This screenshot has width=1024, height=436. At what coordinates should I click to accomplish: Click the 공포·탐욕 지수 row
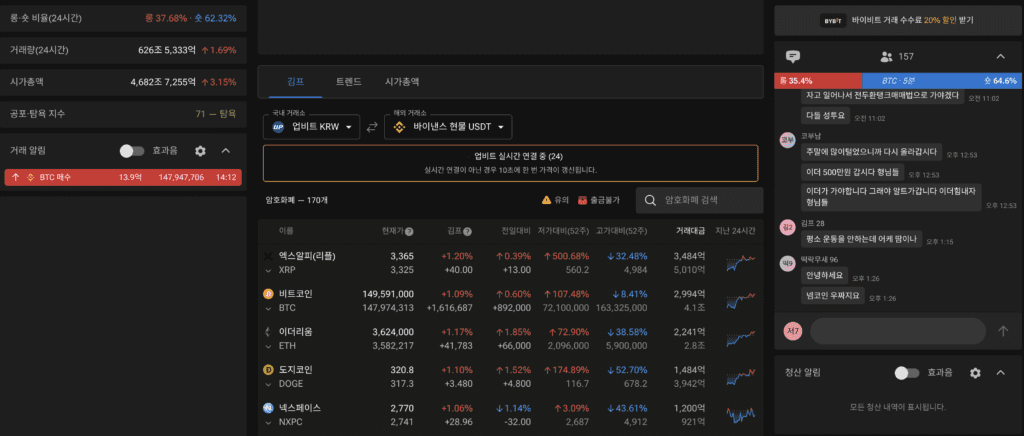point(123,114)
